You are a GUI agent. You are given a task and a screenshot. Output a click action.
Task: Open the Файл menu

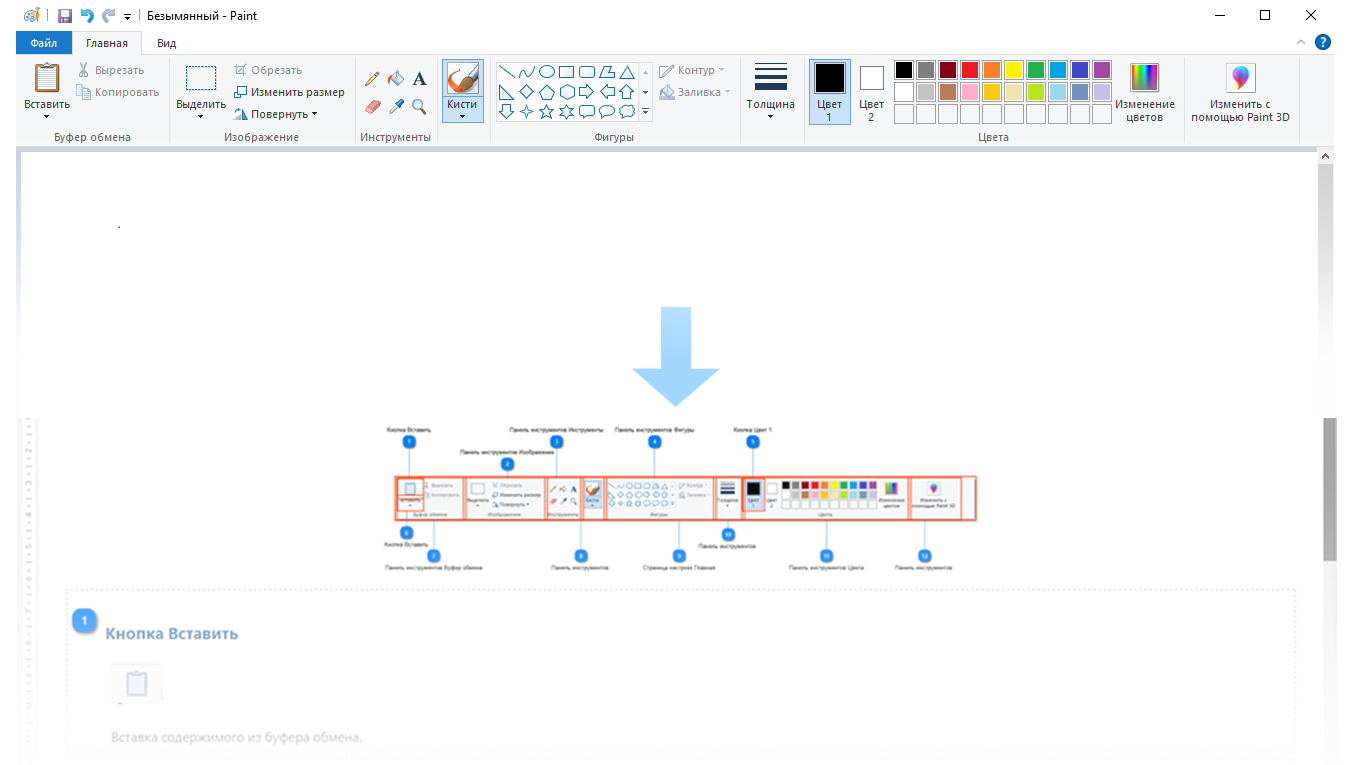44,43
